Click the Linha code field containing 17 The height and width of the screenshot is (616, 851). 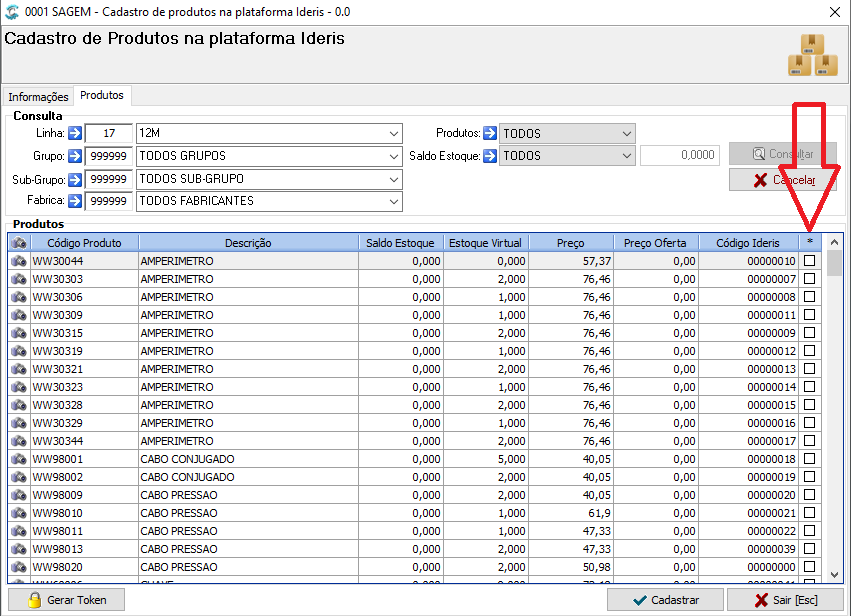109,133
